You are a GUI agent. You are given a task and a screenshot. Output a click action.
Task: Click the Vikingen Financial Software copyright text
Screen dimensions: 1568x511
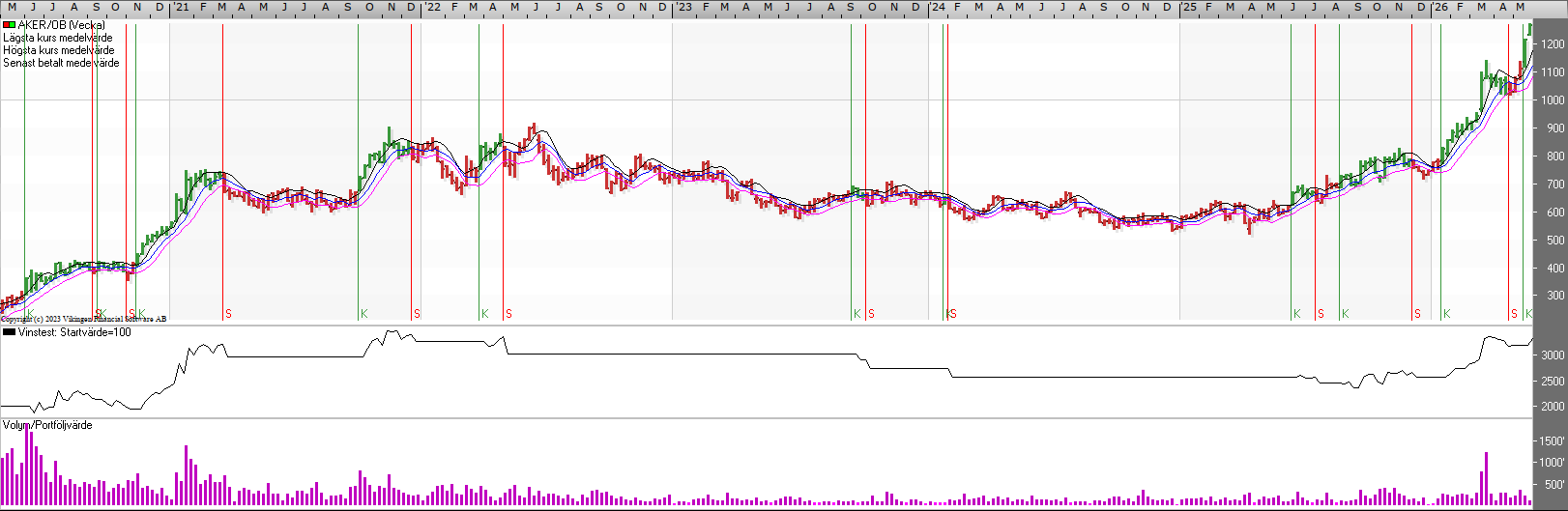pyautogui.click(x=84, y=319)
